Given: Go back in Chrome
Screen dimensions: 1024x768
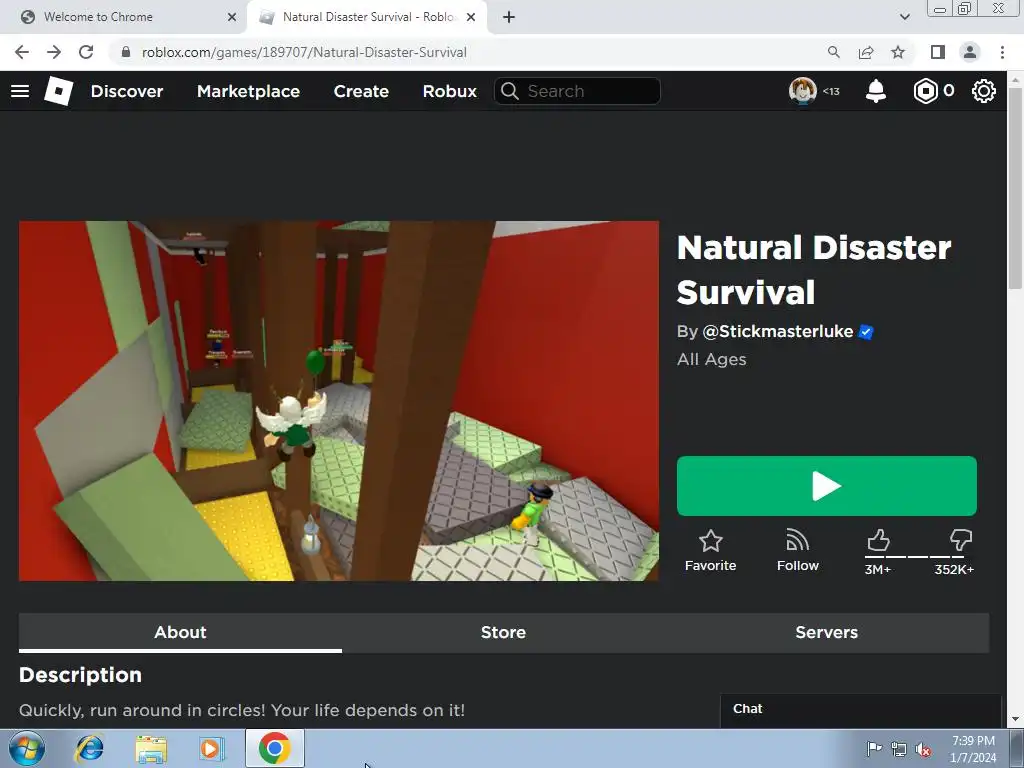Looking at the screenshot, I should click(22, 52).
